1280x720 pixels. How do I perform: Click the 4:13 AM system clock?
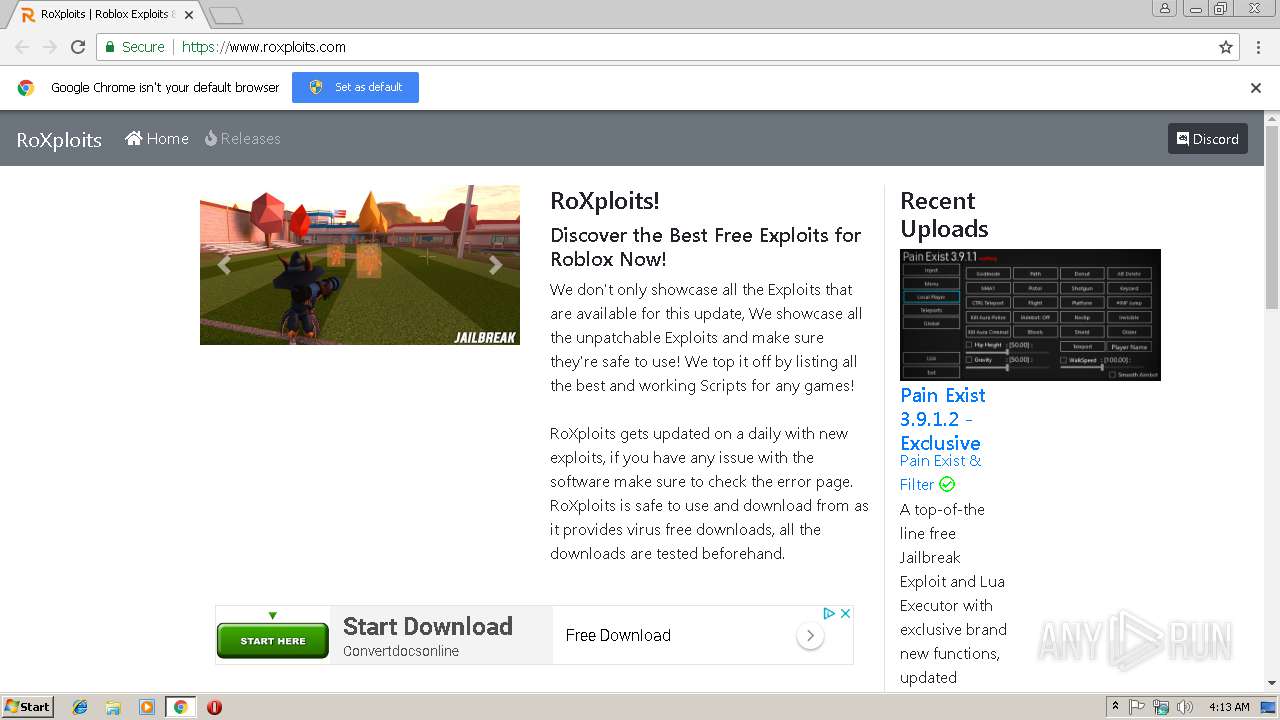[x=1229, y=707]
